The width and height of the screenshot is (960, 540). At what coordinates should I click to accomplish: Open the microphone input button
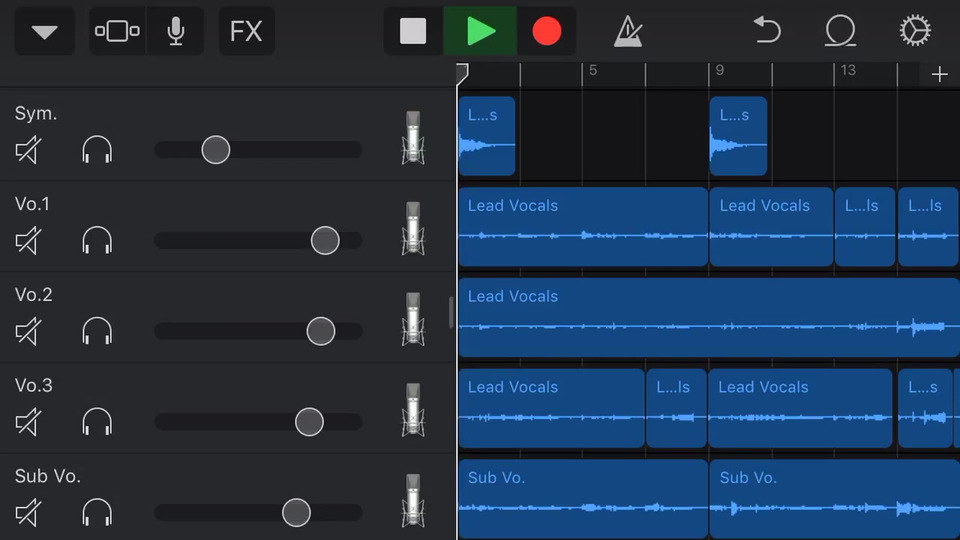pyautogui.click(x=176, y=31)
